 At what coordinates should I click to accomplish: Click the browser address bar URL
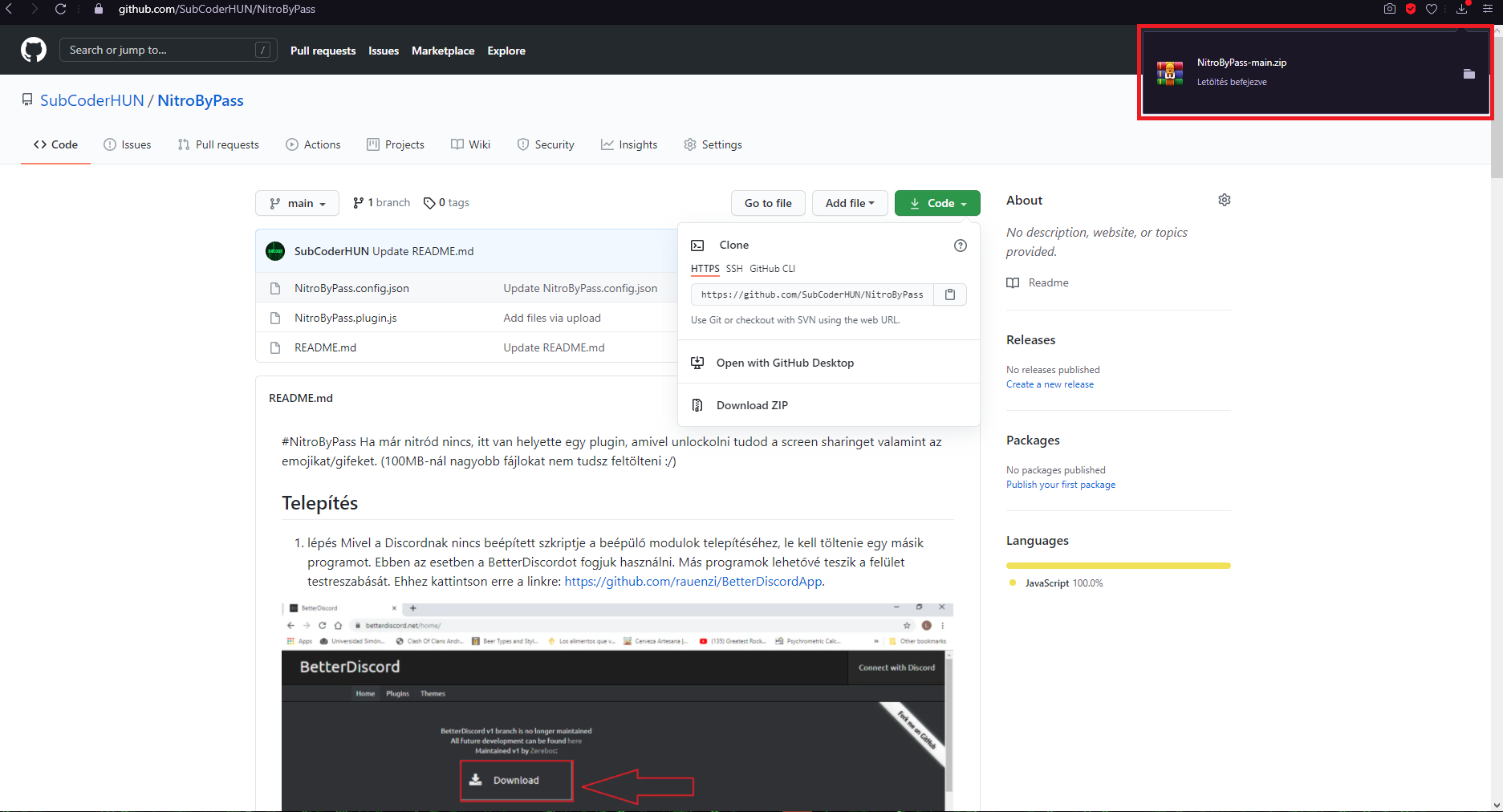point(217,9)
